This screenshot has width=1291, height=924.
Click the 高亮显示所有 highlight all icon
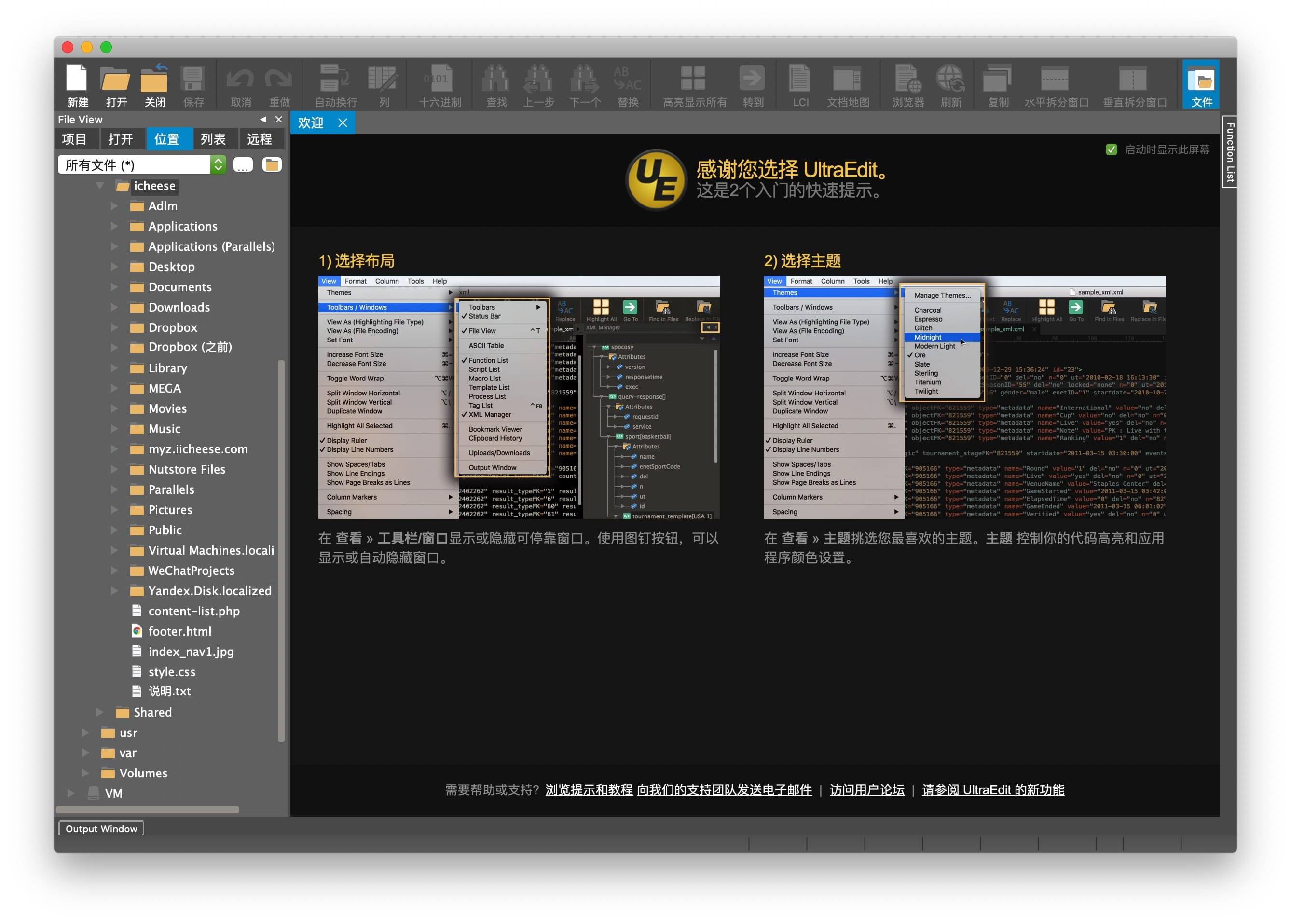click(x=693, y=79)
